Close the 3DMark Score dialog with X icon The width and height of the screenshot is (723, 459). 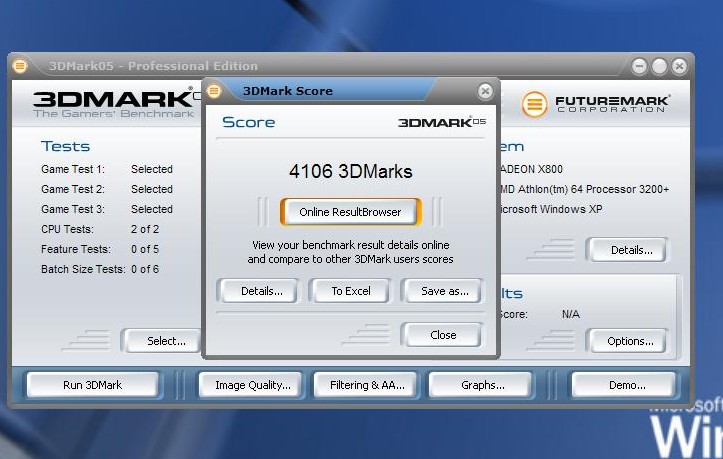pos(485,91)
